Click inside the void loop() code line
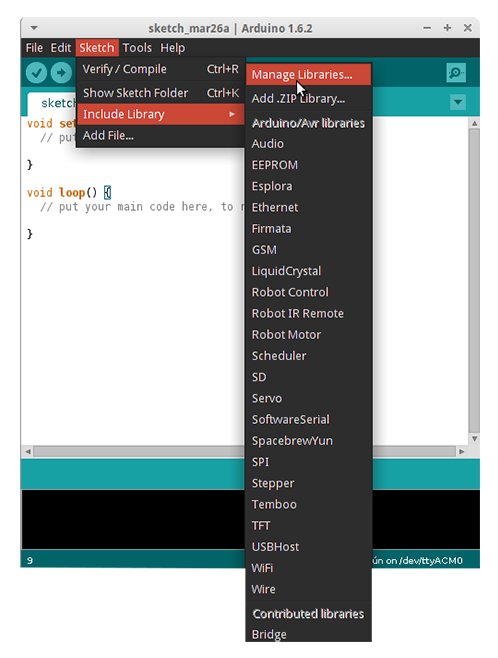 pos(69,193)
